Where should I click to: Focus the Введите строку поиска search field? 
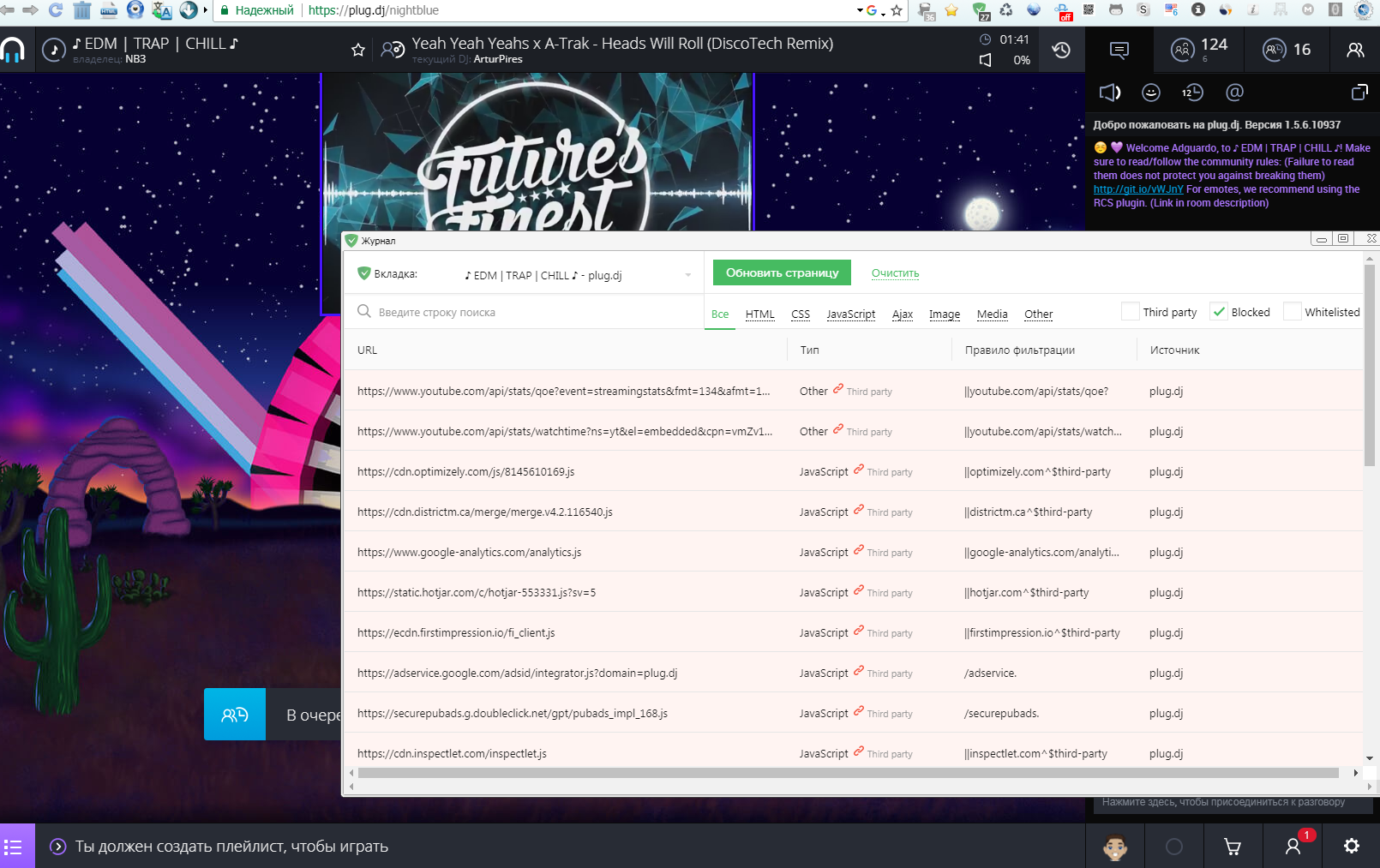pos(523,312)
